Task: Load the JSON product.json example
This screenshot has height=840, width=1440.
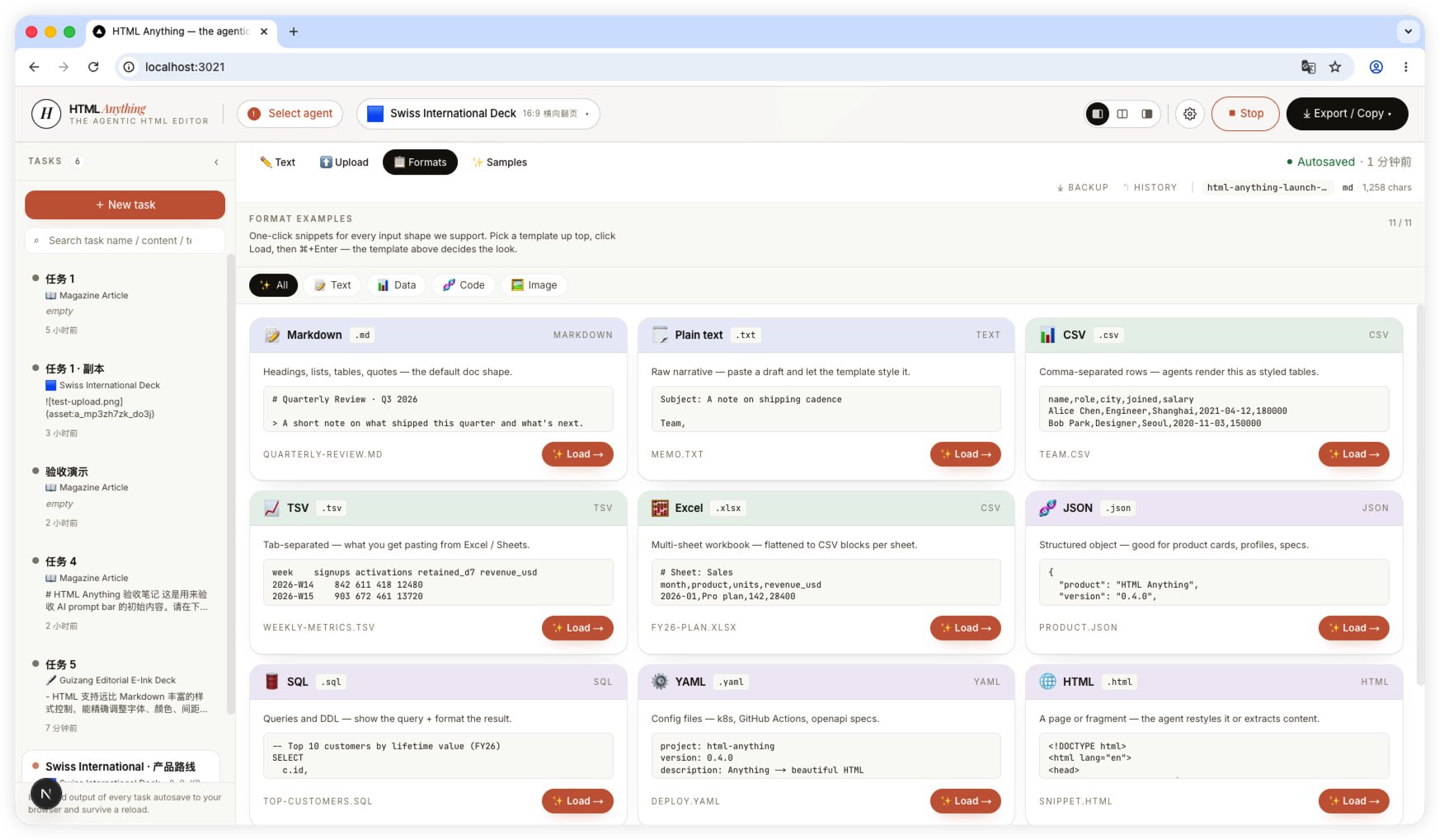Action: (x=1353, y=628)
